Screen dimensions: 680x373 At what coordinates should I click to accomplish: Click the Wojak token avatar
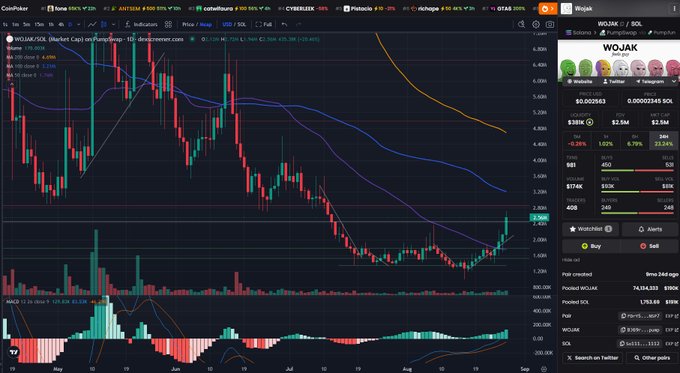pos(566,8)
